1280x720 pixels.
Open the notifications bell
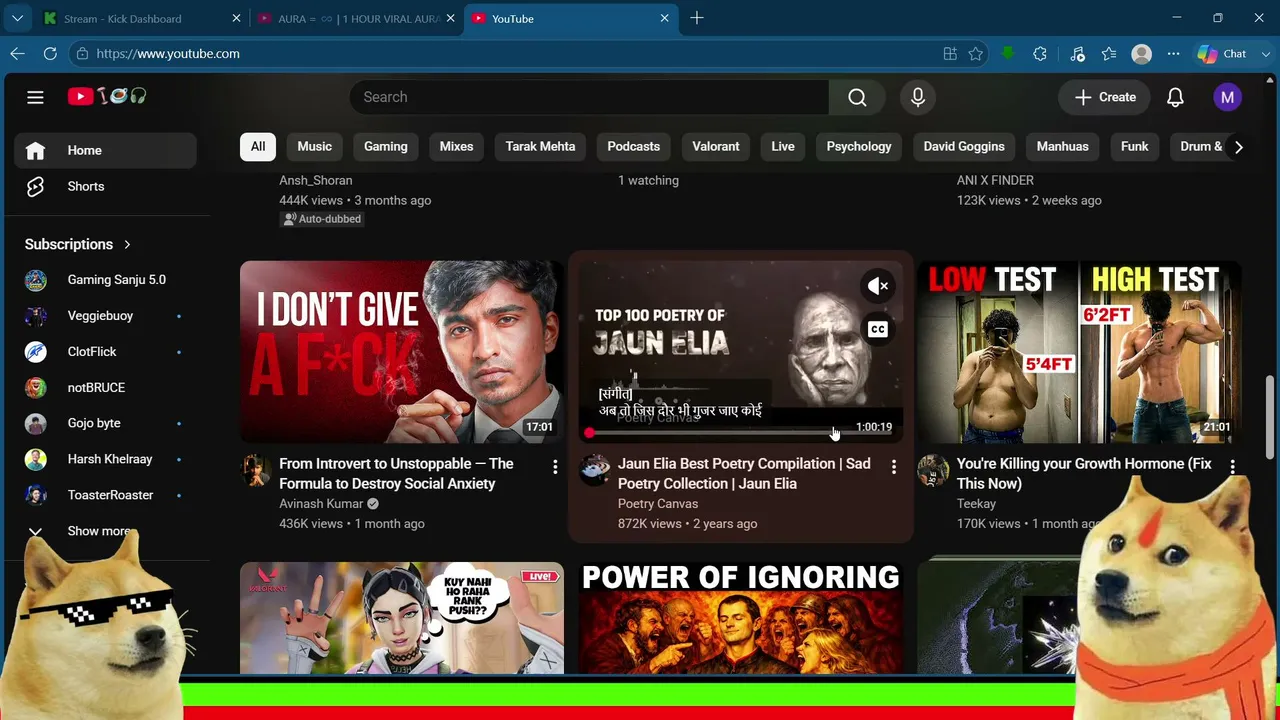pos(1175,97)
